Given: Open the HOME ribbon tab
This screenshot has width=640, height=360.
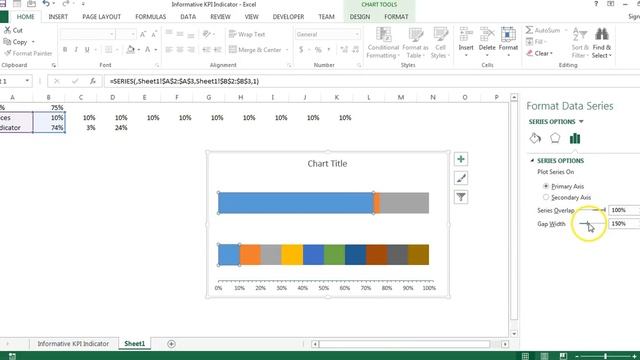Looking at the screenshot, I should tap(25, 17).
